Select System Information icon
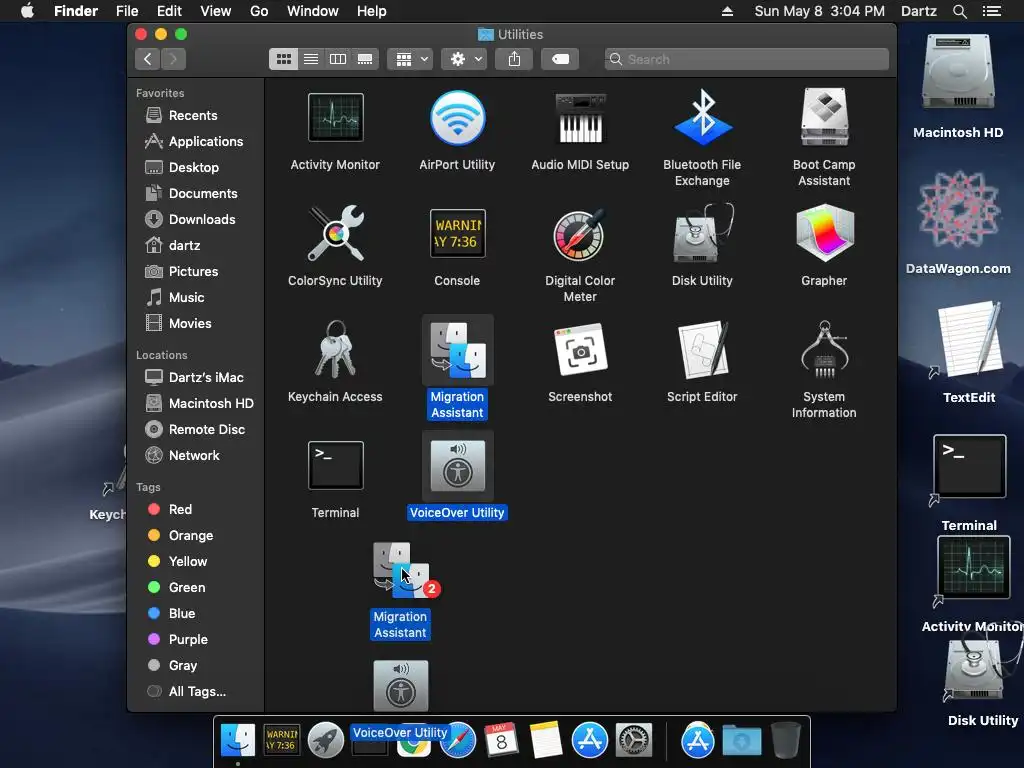The height and width of the screenshot is (768, 1024). [824, 349]
